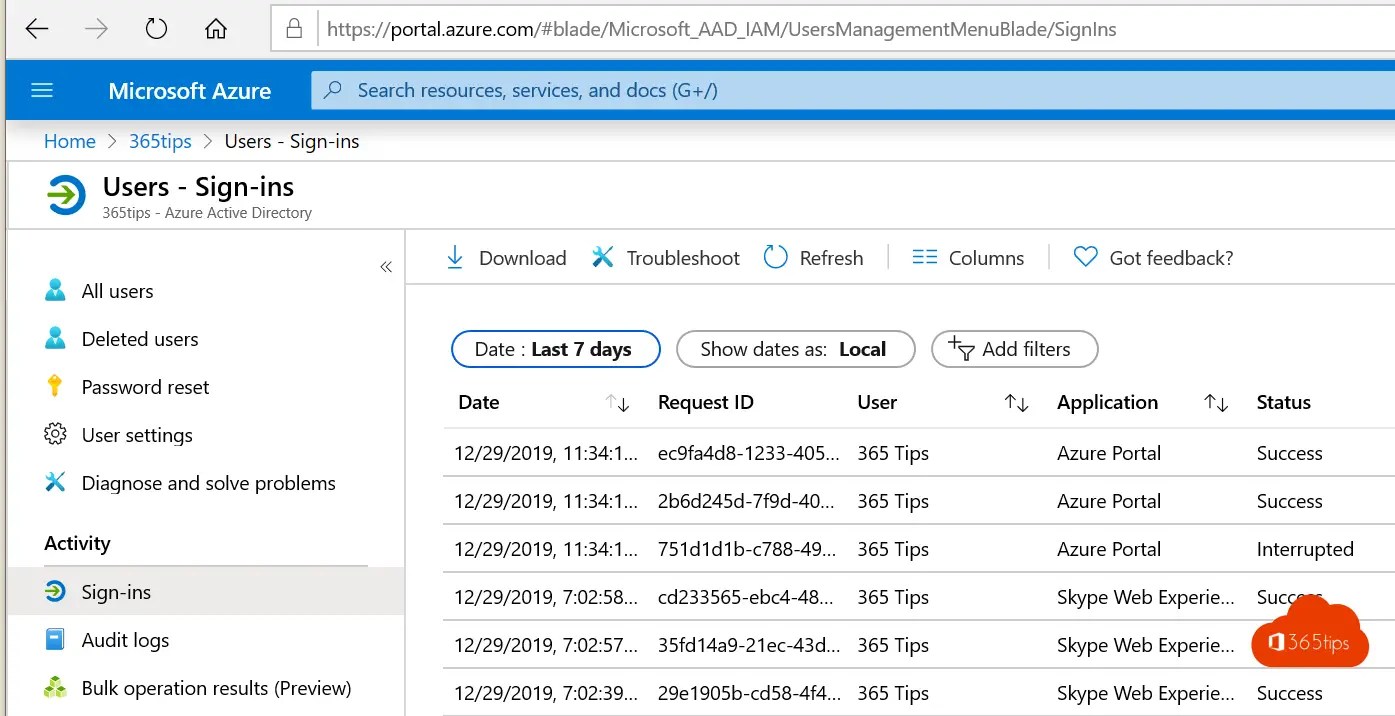Viewport: 1395px width, 716px height.
Task: Open Password reset menu item
Action: [x=146, y=387]
